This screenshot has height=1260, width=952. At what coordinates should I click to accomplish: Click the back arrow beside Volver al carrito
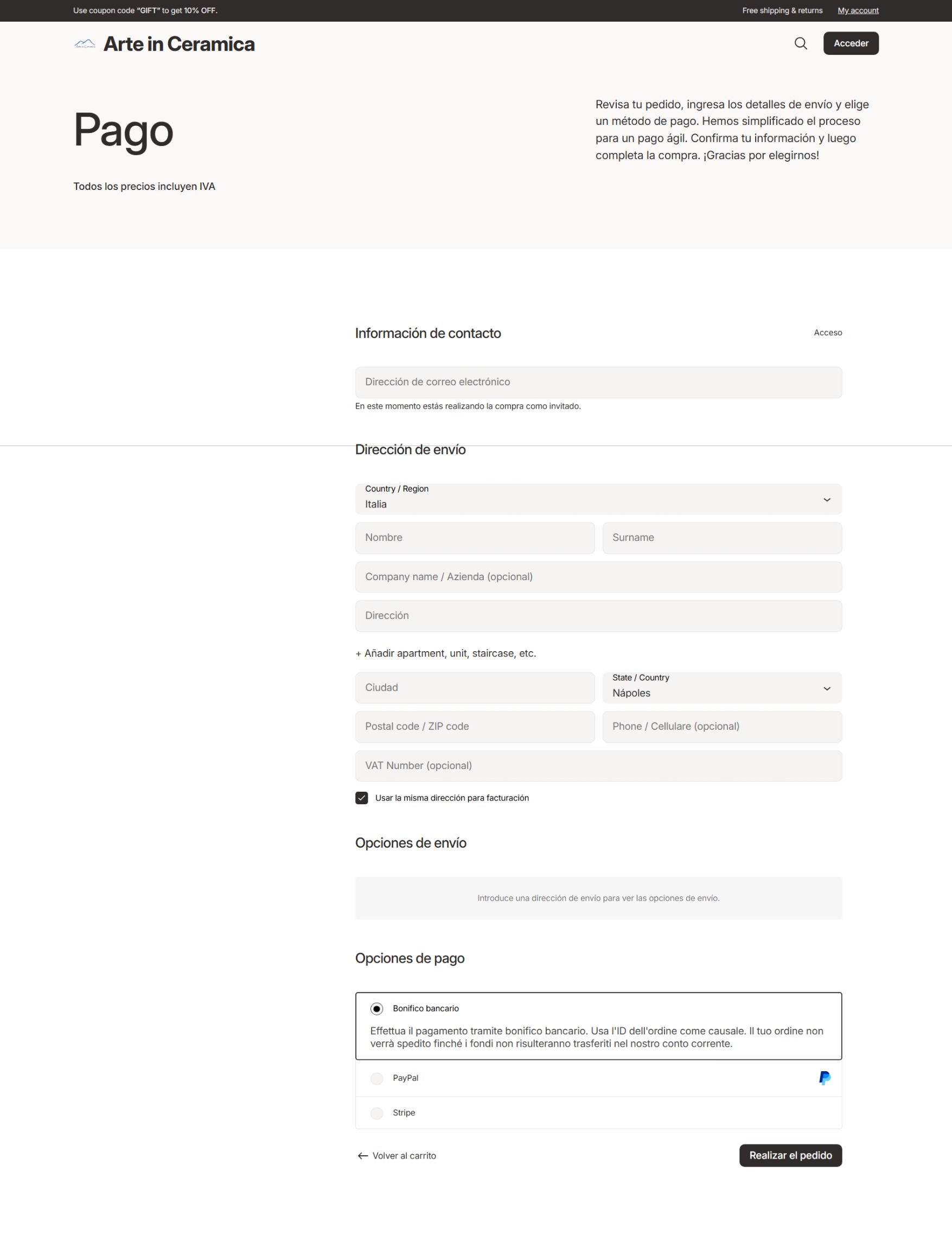coord(362,1156)
